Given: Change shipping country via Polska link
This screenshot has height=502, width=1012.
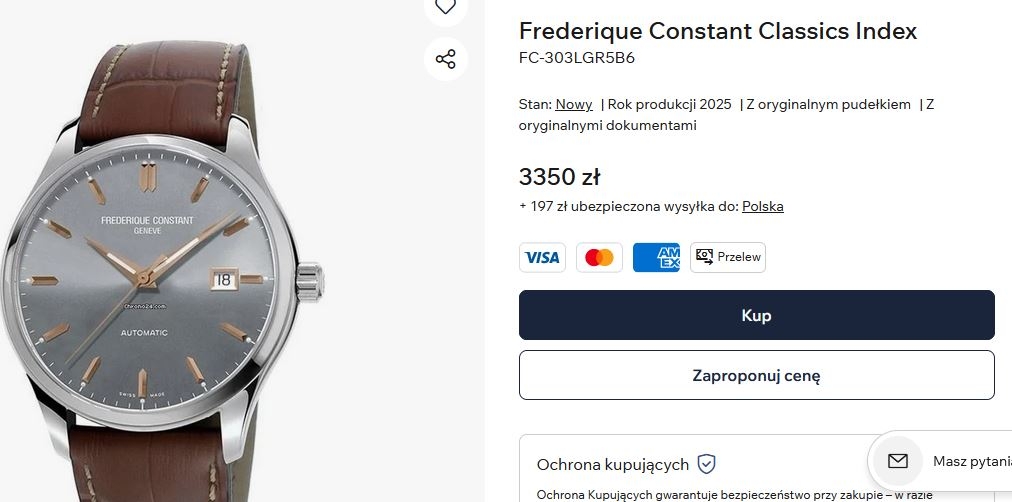Looking at the screenshot, I should point(762,206).
